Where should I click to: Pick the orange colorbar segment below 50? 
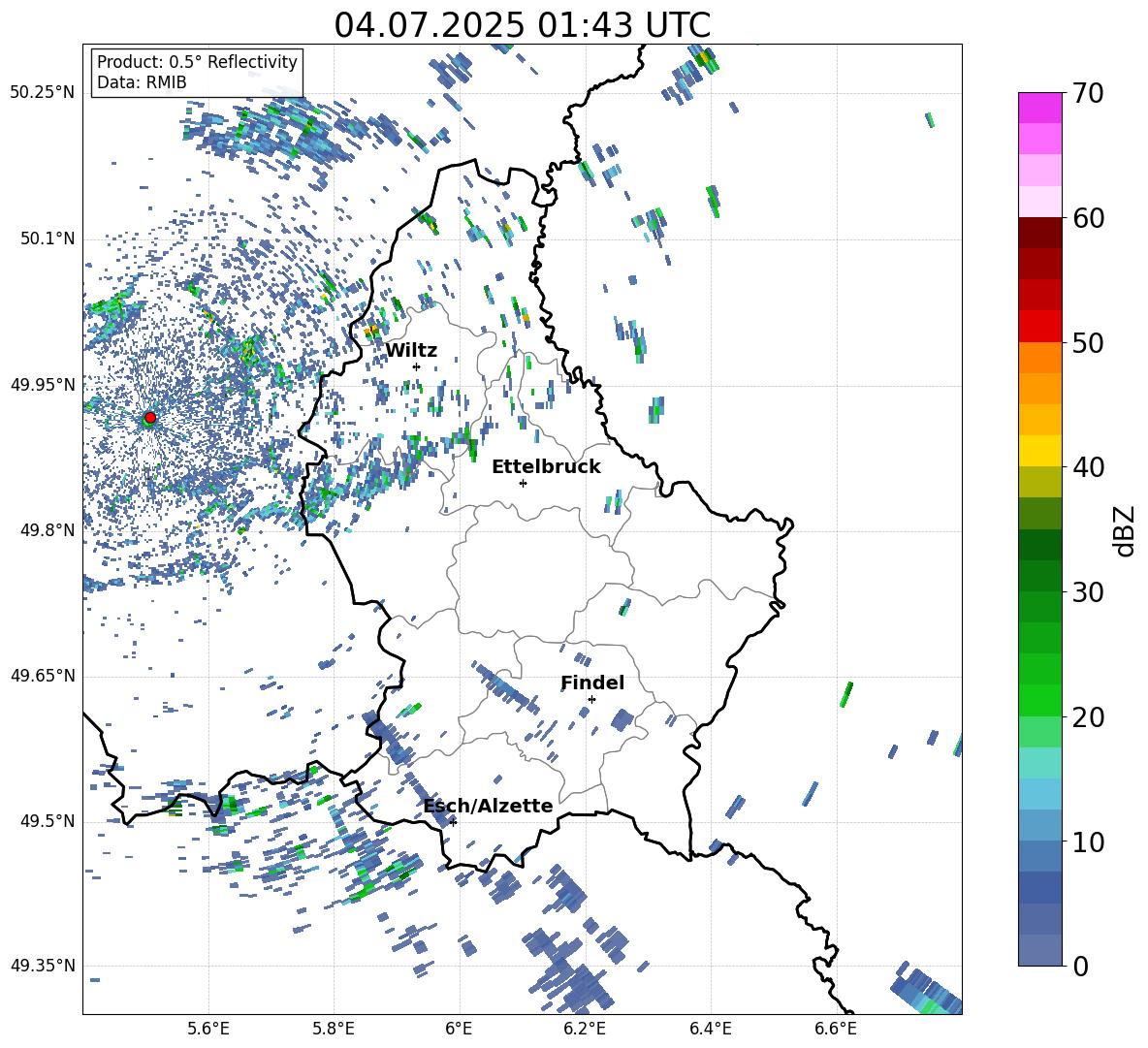(1039, 358)
